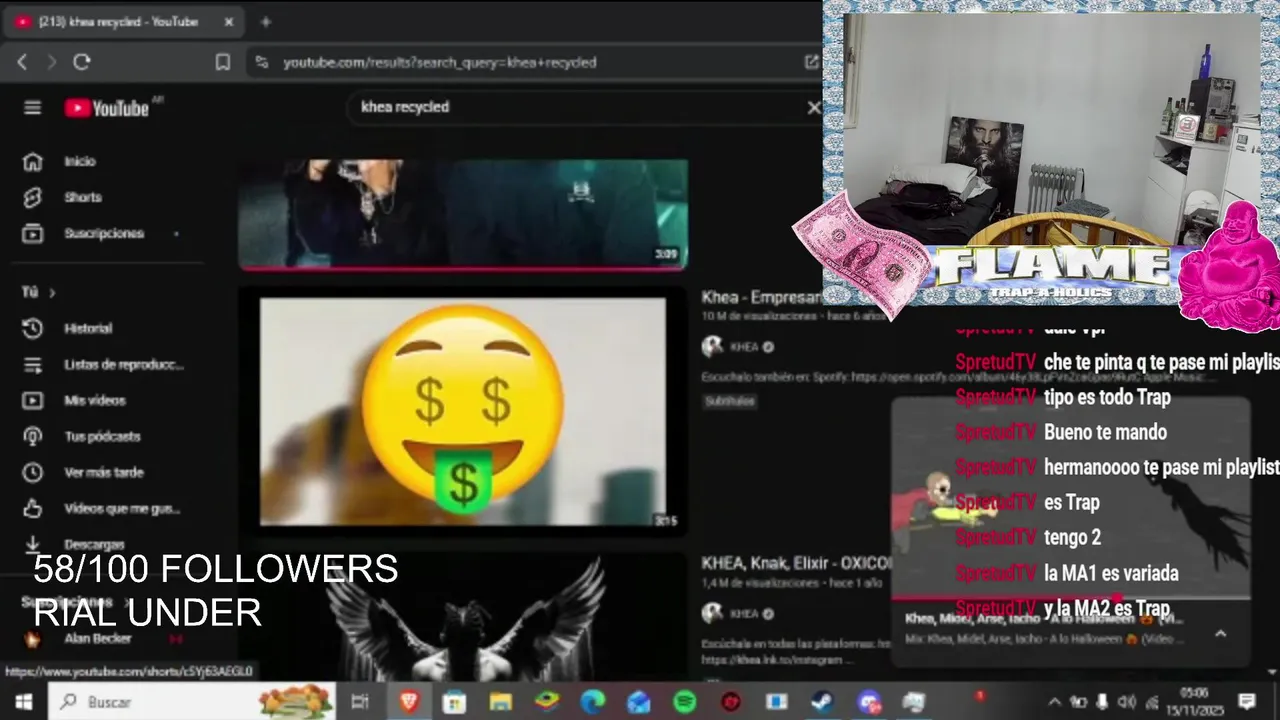
Task: Open the Mail app from the taskbar
Action: coord(639,702)
